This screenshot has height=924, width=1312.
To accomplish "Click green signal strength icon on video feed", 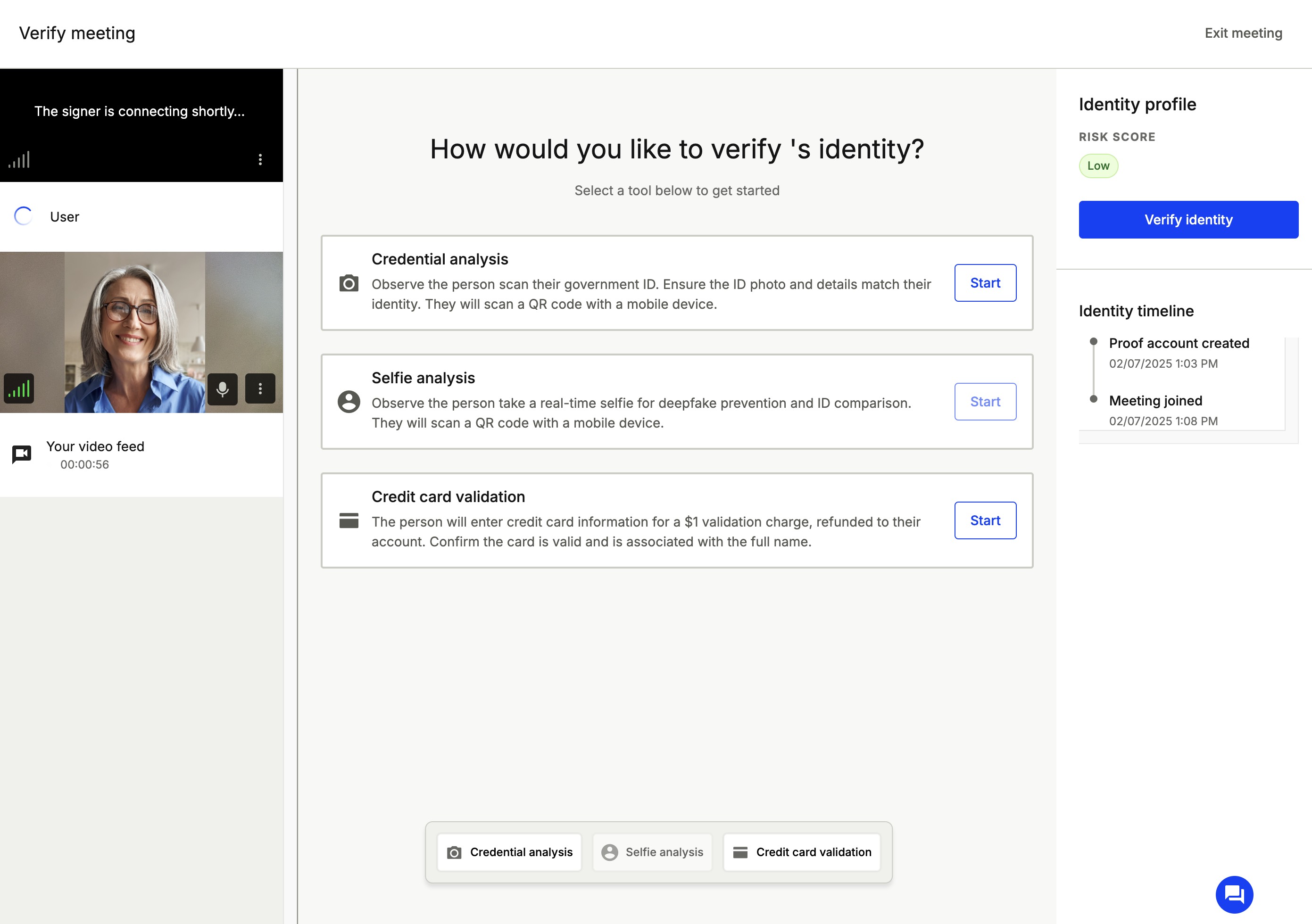I will pos(19,389).
